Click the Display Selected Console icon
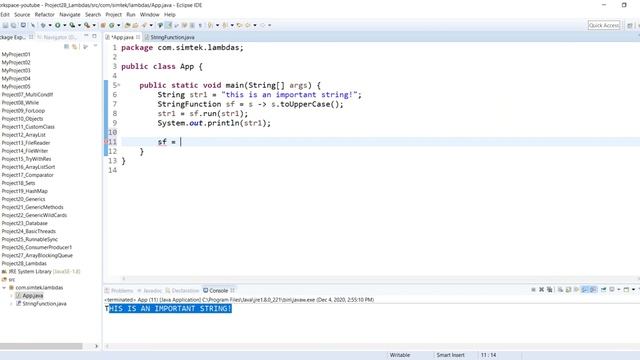 [x=612, y=290]
